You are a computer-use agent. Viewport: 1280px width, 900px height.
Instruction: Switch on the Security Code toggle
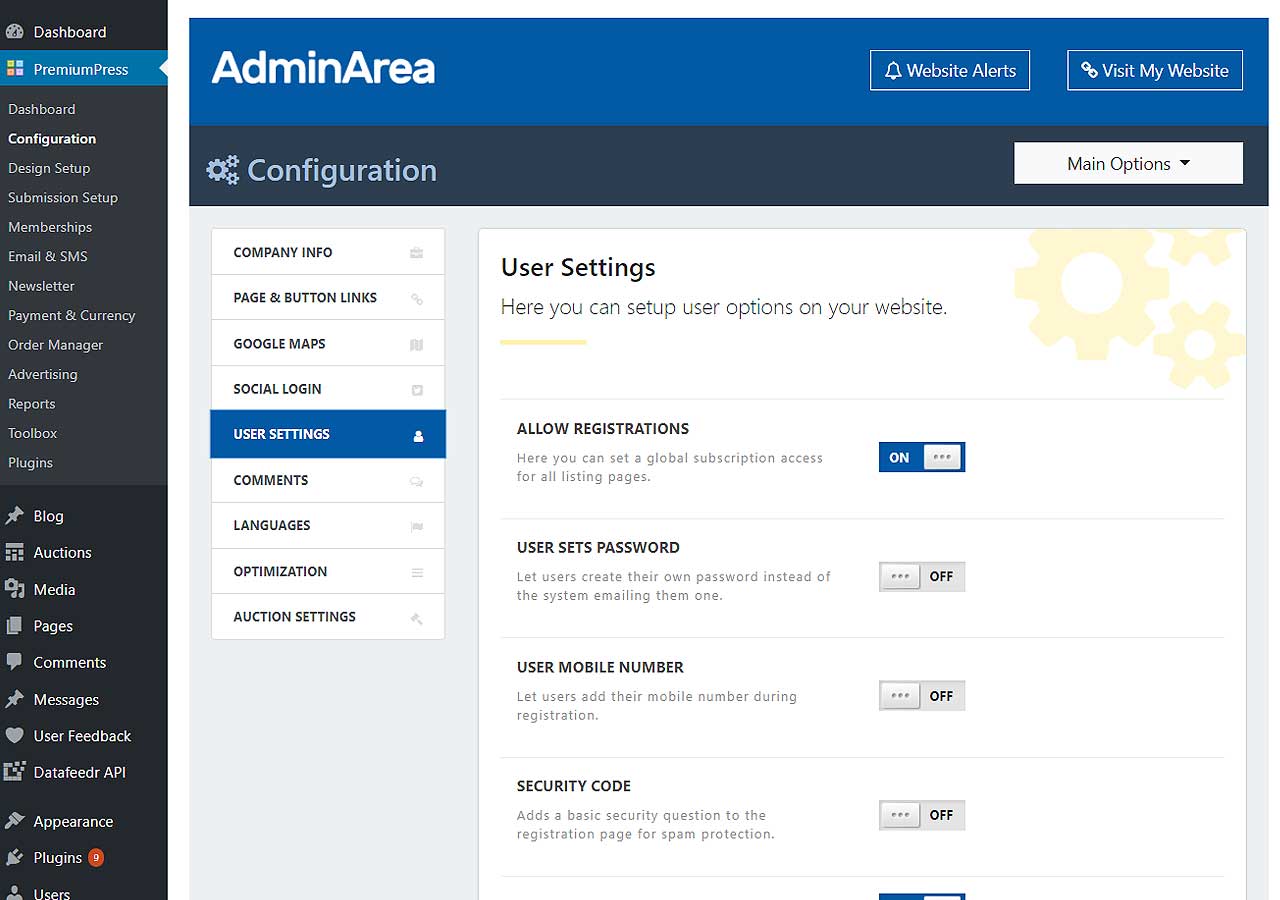(x=921, y=815)
